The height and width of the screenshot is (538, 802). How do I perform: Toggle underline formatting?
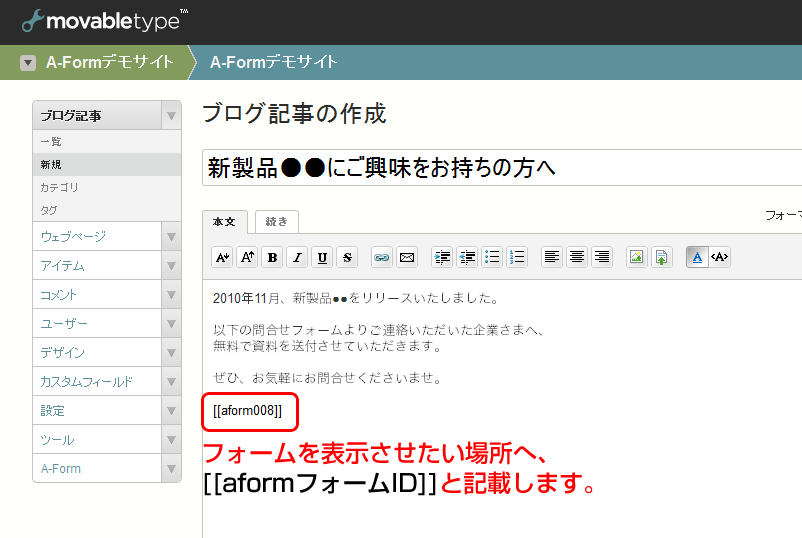tap(322, 257)
